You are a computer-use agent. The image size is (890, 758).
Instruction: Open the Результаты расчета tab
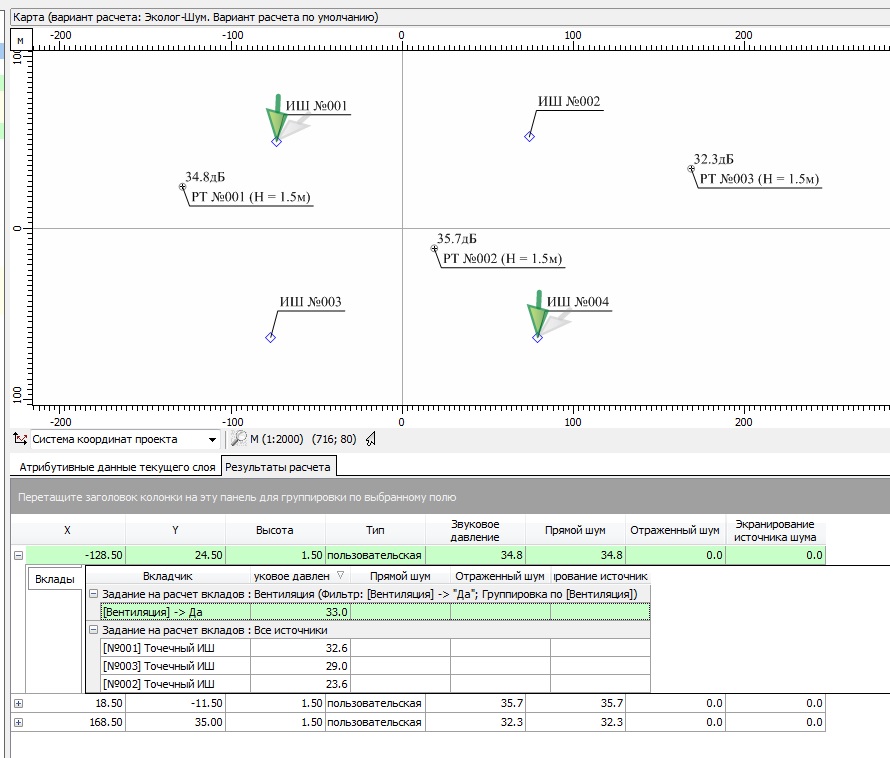tap(278, 466)
